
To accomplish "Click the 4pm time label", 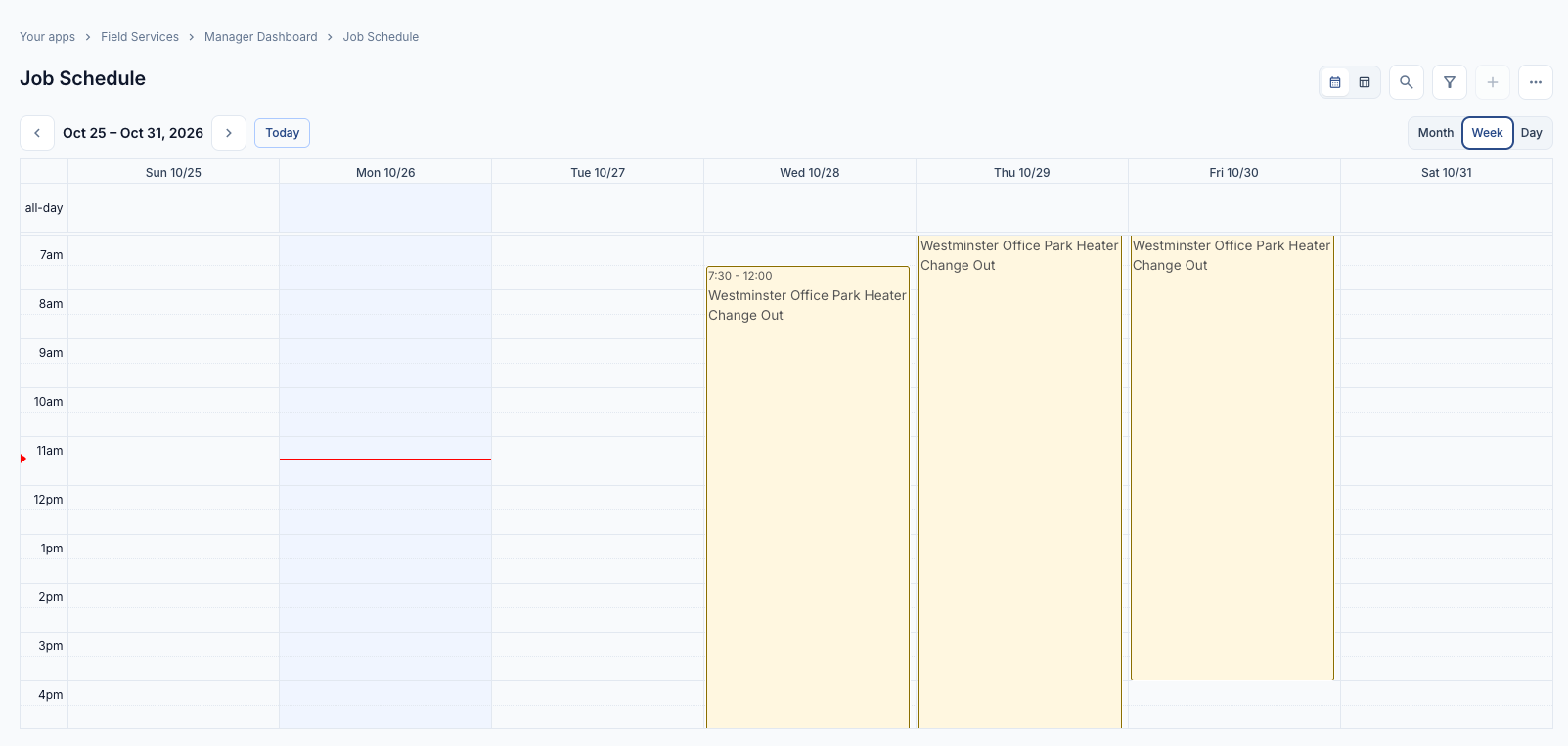I will [51, 695].
